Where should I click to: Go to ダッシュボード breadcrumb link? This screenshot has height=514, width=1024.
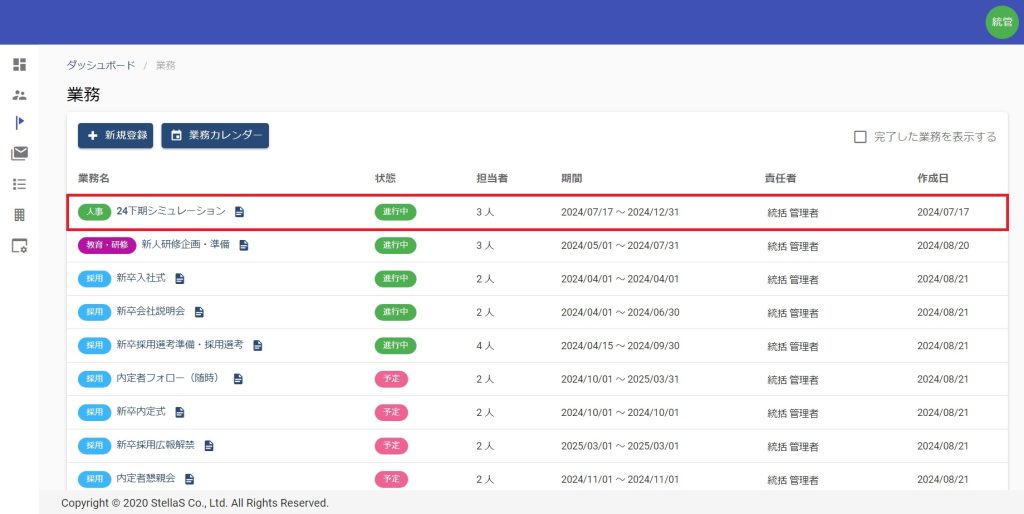coord(100,65)
